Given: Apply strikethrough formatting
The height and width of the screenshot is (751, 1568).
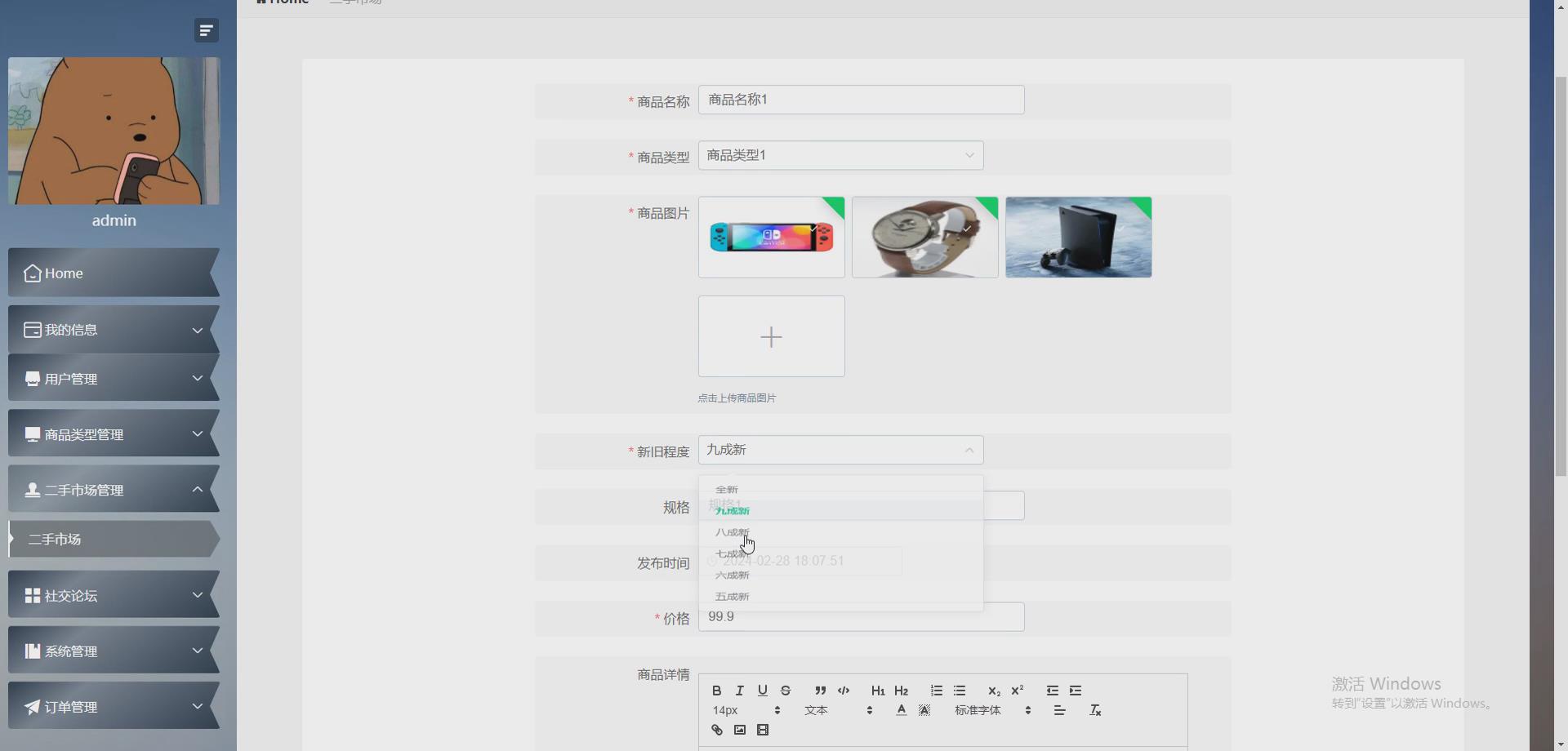Looking at the screenshot, I should (x=785, y=691).
